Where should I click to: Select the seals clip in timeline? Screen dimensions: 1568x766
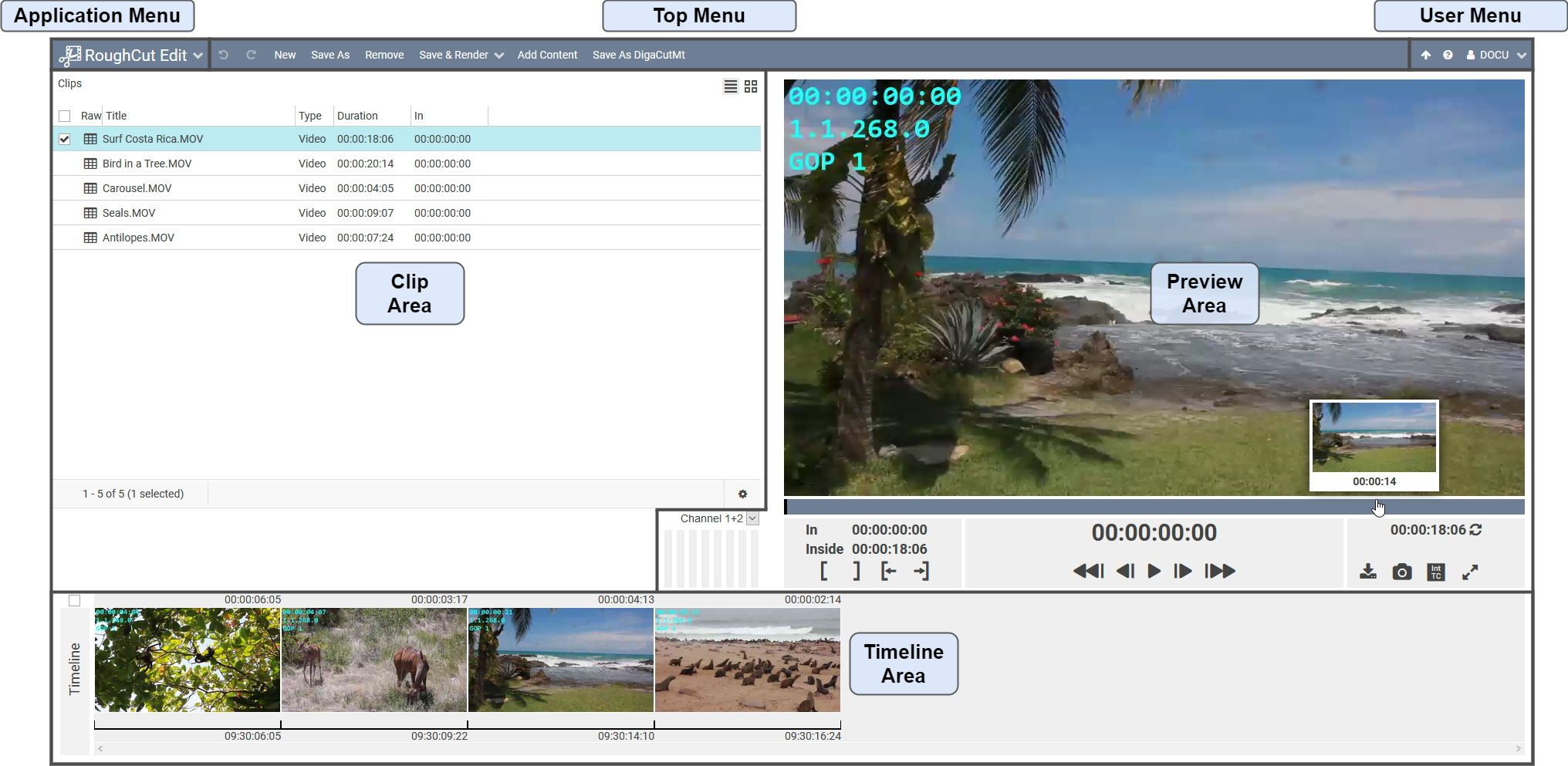[x=747, y=660]
